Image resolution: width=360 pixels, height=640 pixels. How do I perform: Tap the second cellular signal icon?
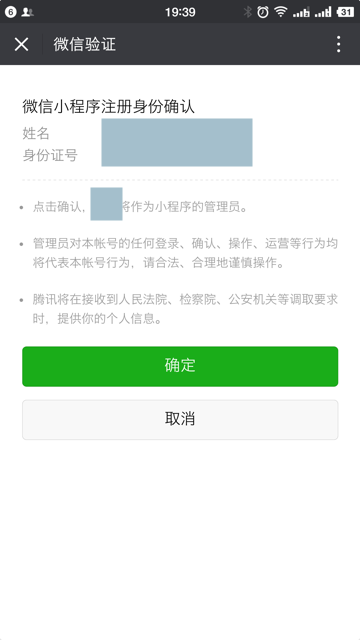(x=323, y=13)
